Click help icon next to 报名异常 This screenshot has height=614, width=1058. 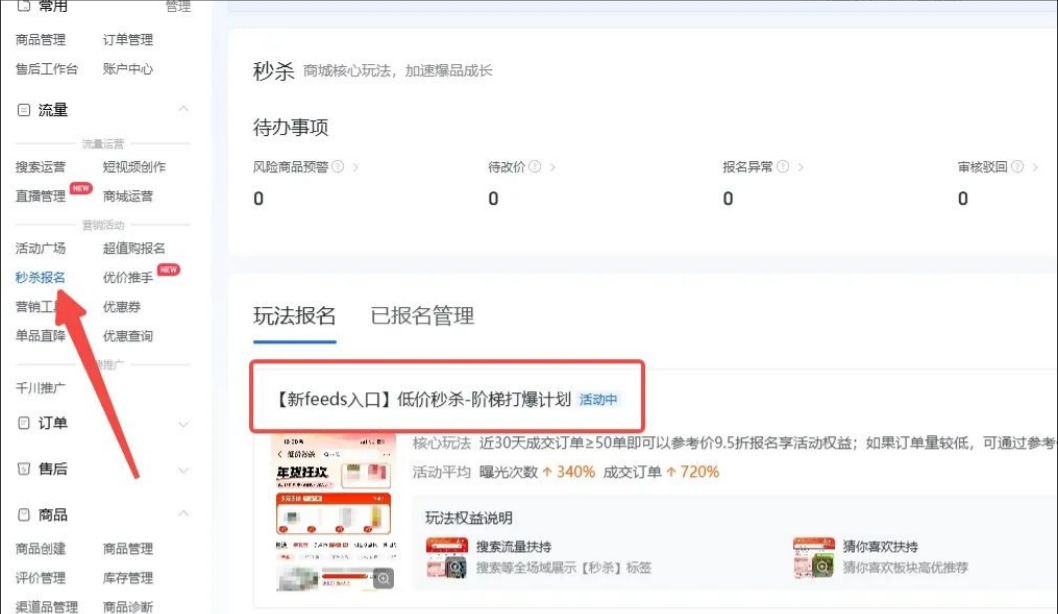click(x=783, y=167)
